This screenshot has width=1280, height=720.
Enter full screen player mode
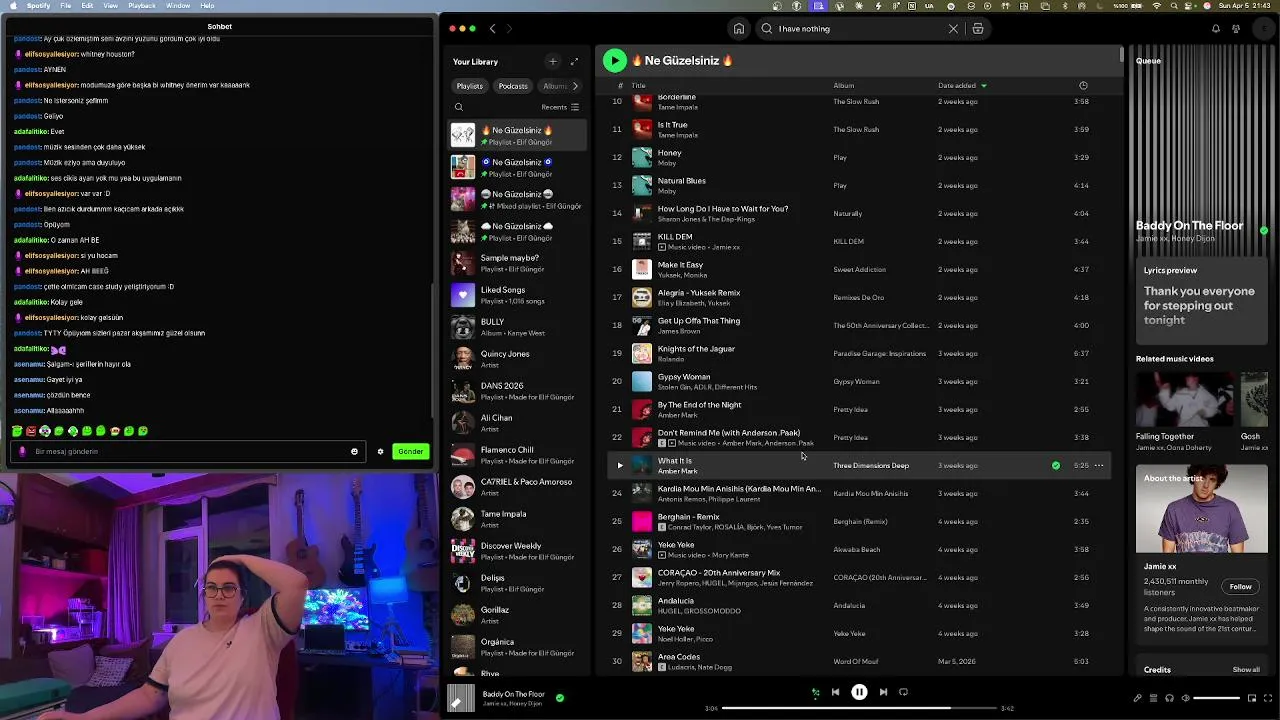click(1268, 698)
